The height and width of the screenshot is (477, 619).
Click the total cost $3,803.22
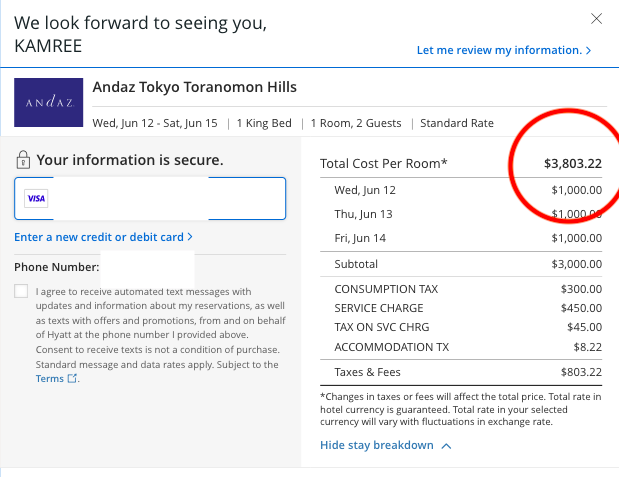tap(573, 163)
